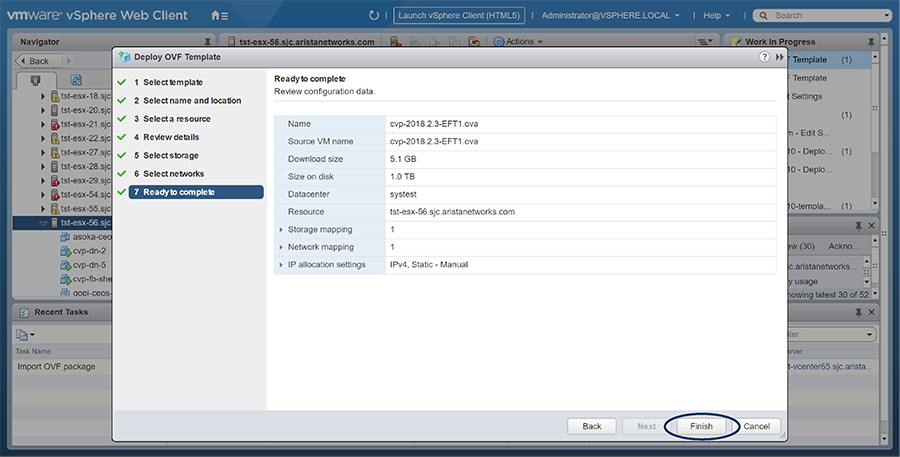This screenshot has width=900, height=457.
Task: Click the Datacenter value systest
Action: [403, 195]
